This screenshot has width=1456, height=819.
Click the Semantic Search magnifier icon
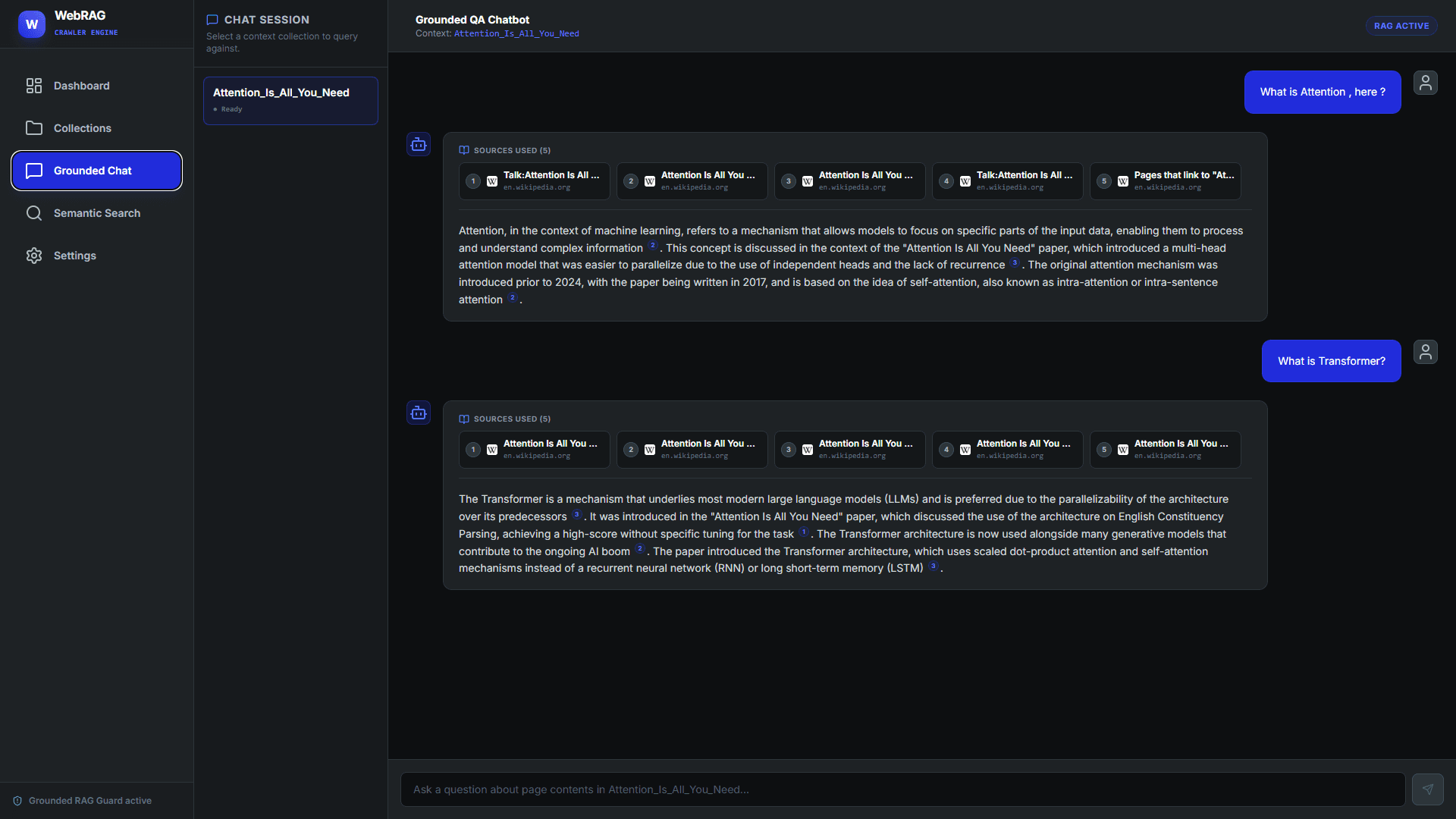pyautogui.click(x=34, y=213)
